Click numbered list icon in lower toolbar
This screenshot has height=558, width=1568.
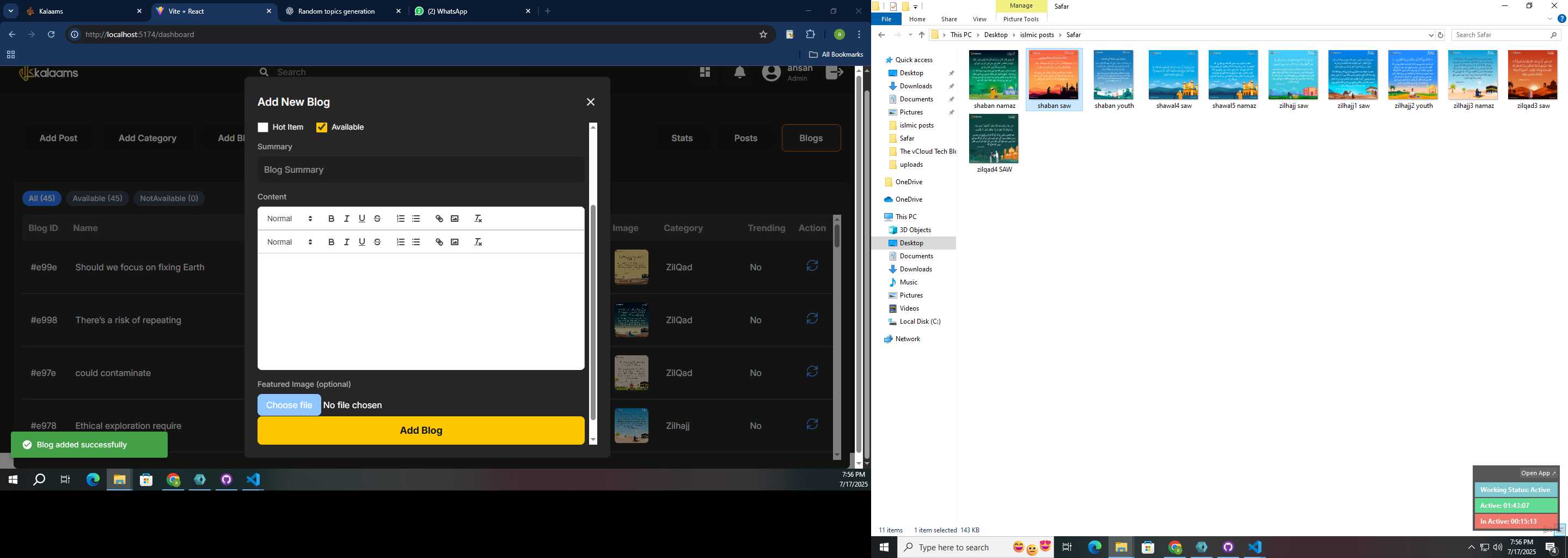(x=401, y=242)
